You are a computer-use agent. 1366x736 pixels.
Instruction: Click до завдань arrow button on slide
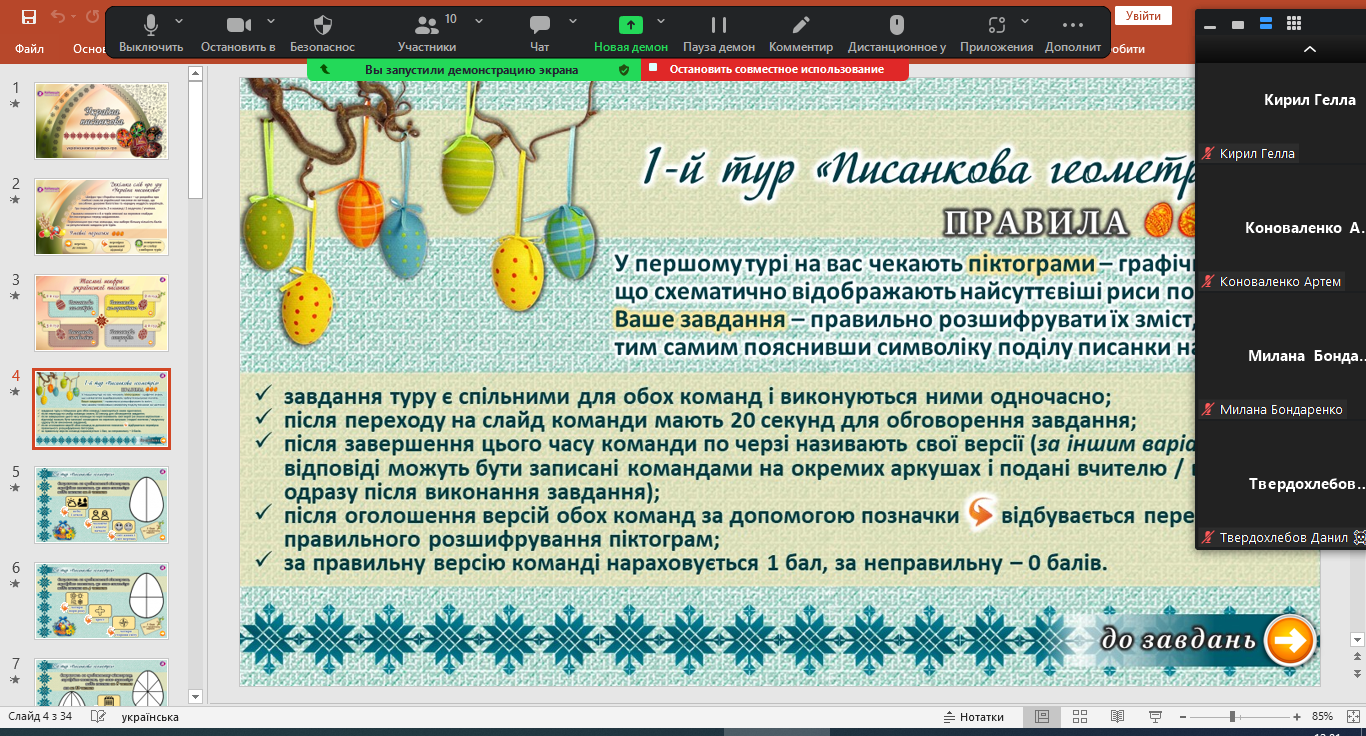(1290, 641)
